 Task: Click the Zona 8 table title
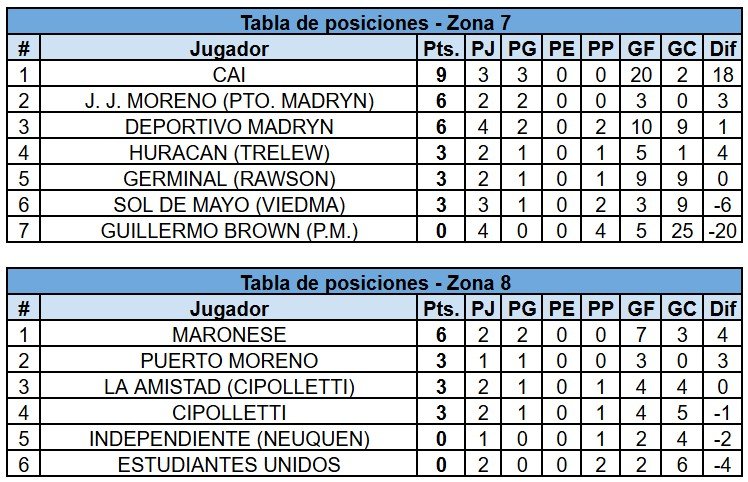coord(375,283)
